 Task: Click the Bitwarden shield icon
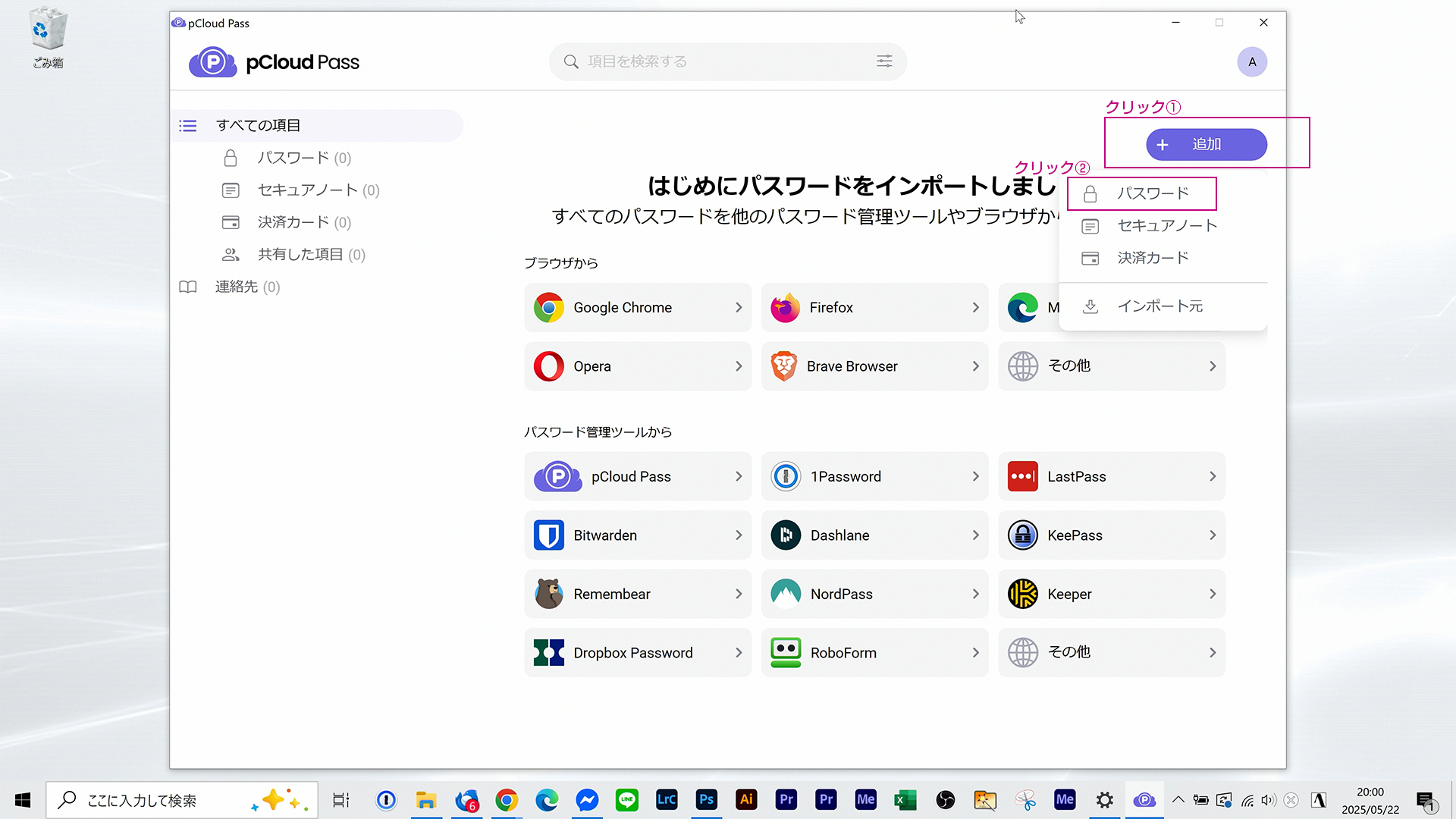[548, 535]
